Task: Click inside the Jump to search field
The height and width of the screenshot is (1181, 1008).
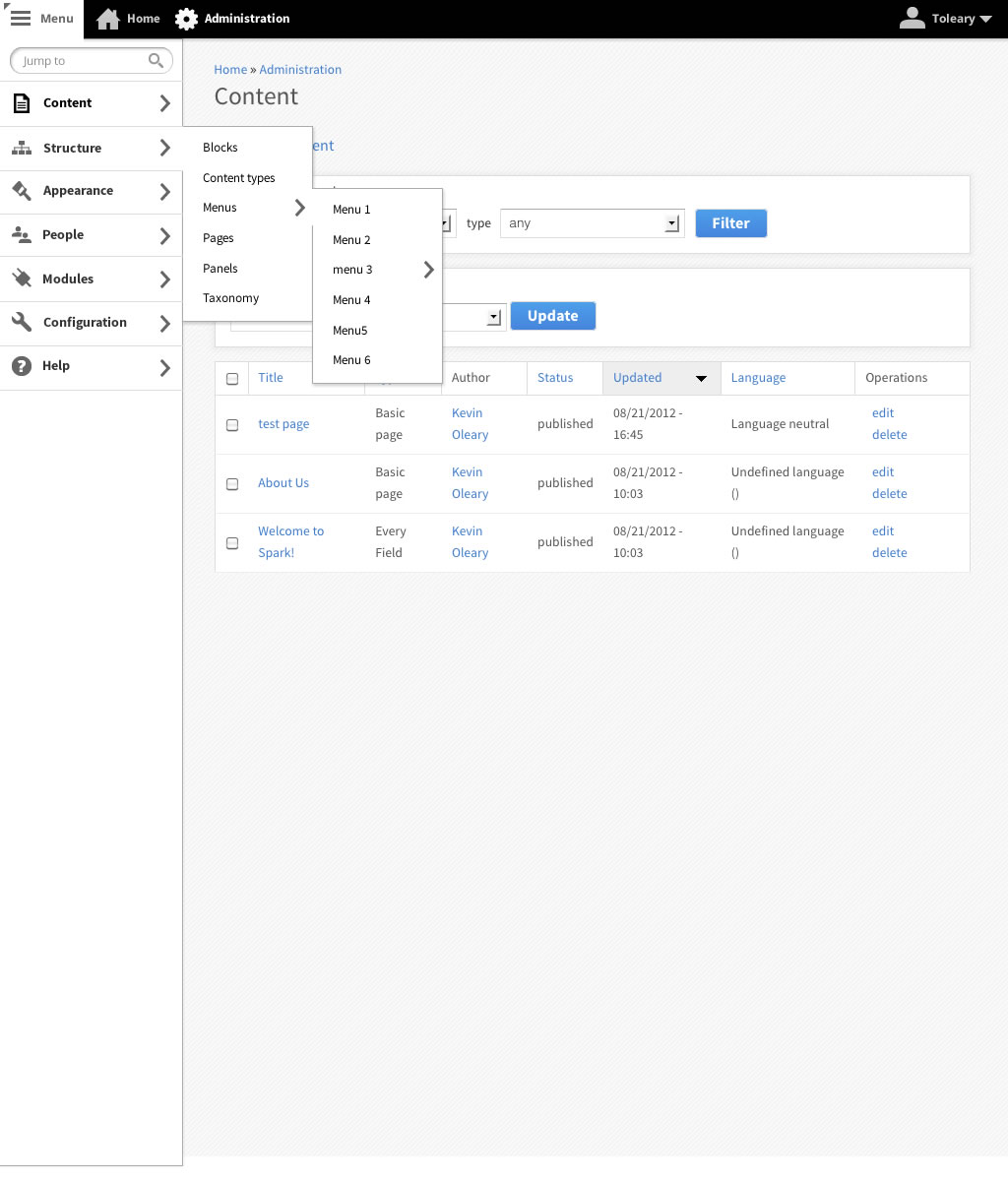Action: (x=79, y=60)
